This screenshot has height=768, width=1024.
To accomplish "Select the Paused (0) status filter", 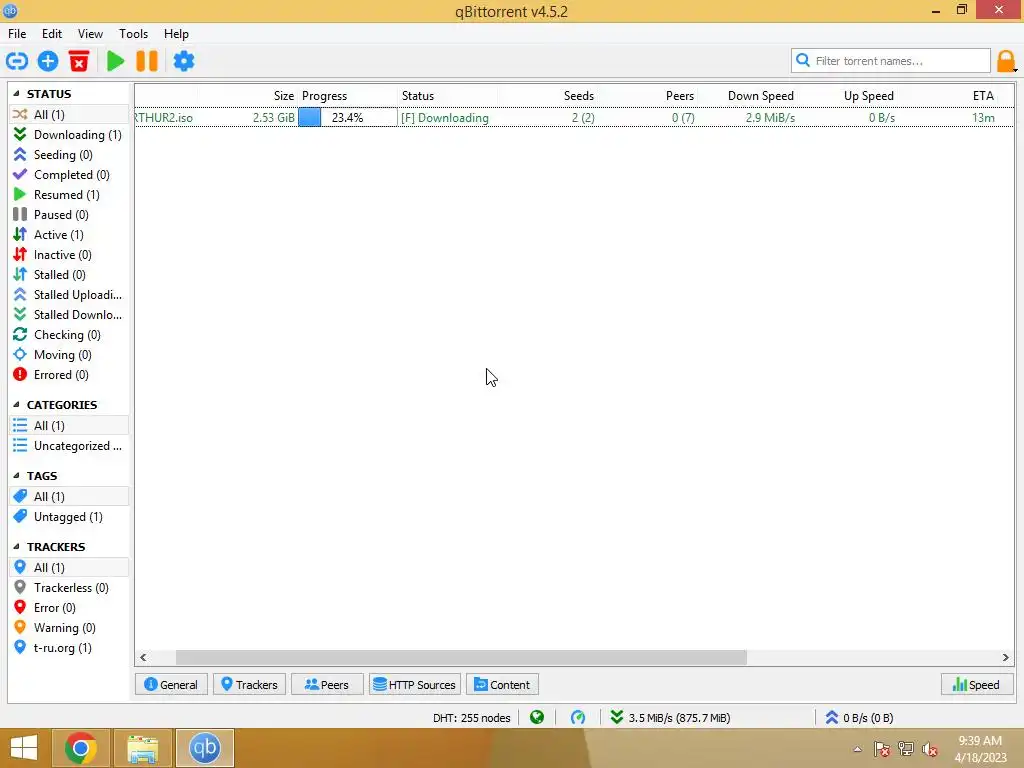I will click(x=69, y=215).
